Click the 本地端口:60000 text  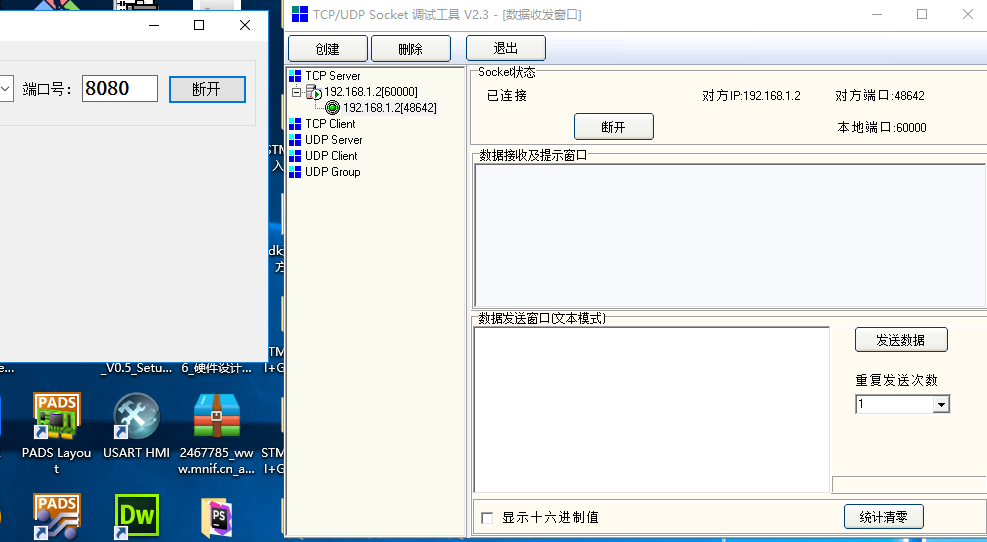(882, 127)
